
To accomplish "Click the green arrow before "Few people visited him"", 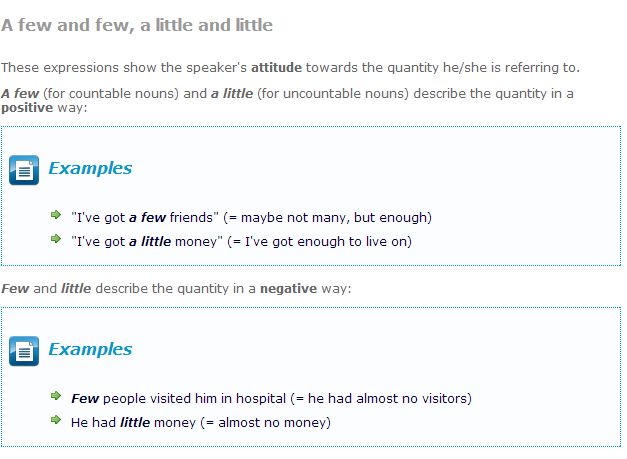I will pos(56,397).
